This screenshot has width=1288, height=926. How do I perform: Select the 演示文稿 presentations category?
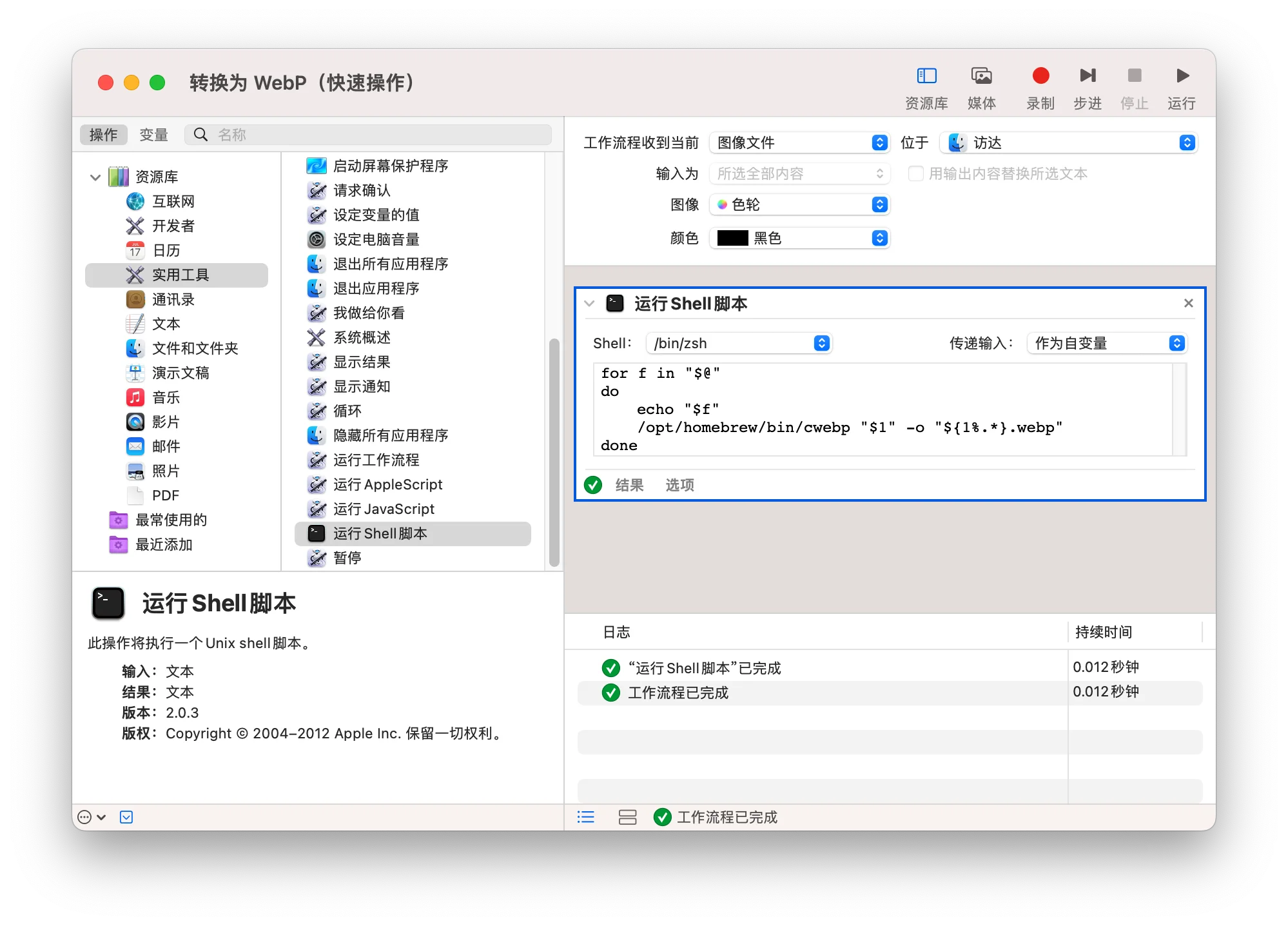click(x=177, y=373)
